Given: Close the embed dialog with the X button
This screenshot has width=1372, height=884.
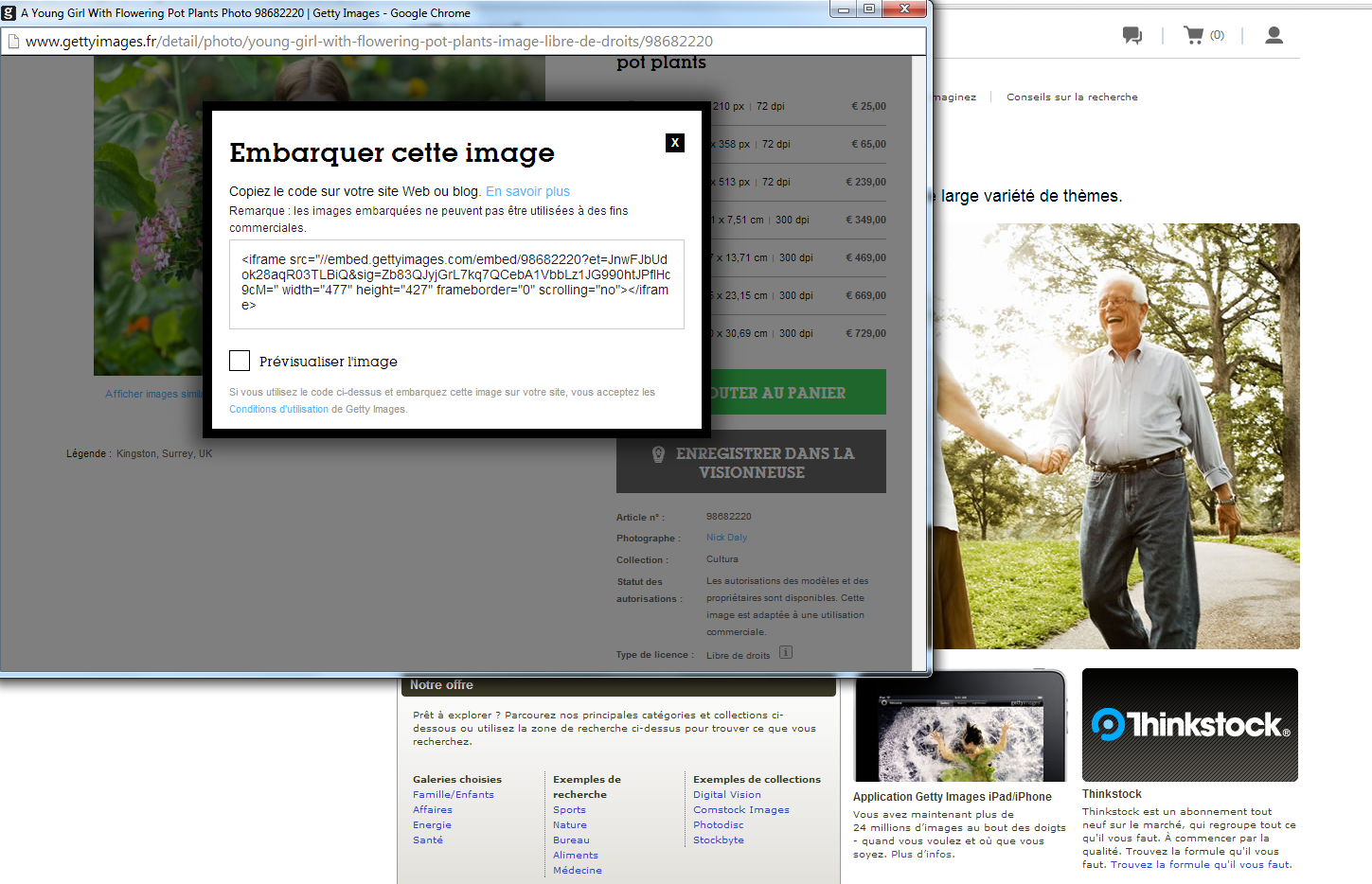Looking at the screenshot, I should click(x=674, y=142).
